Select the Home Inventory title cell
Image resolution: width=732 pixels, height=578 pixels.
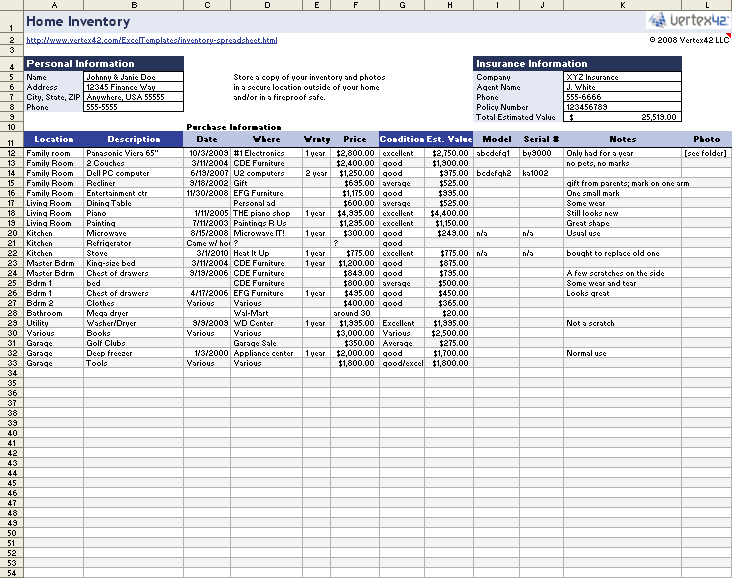tap(78, 21)
